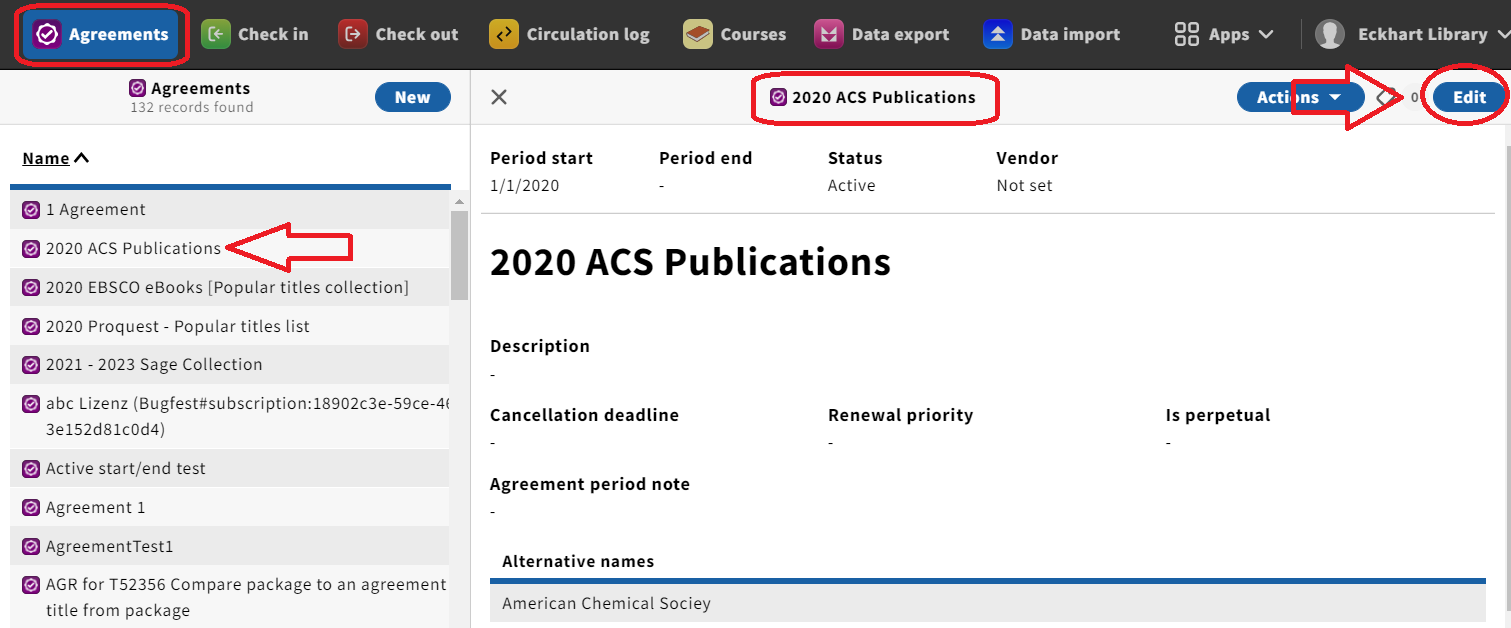Select the 'abc Lizenz' agreement row
The height and width of the screenshot is (628, 1511).
point(230,416)
